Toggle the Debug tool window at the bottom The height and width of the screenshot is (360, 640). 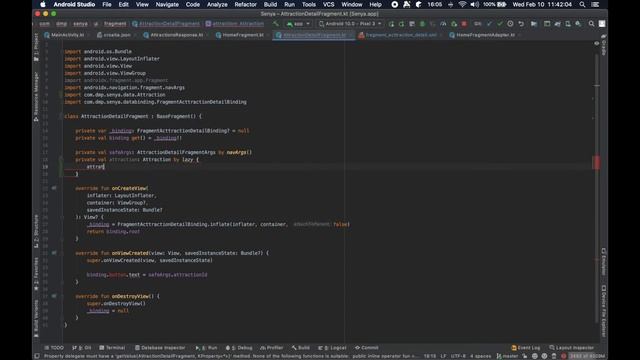tap(239, 348)
